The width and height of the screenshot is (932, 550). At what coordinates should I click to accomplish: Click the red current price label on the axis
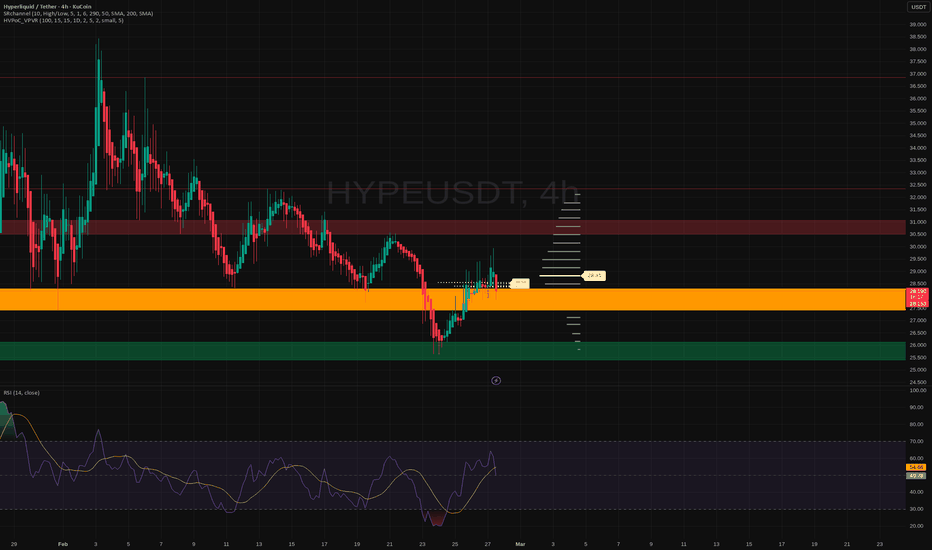click(917, 297)
